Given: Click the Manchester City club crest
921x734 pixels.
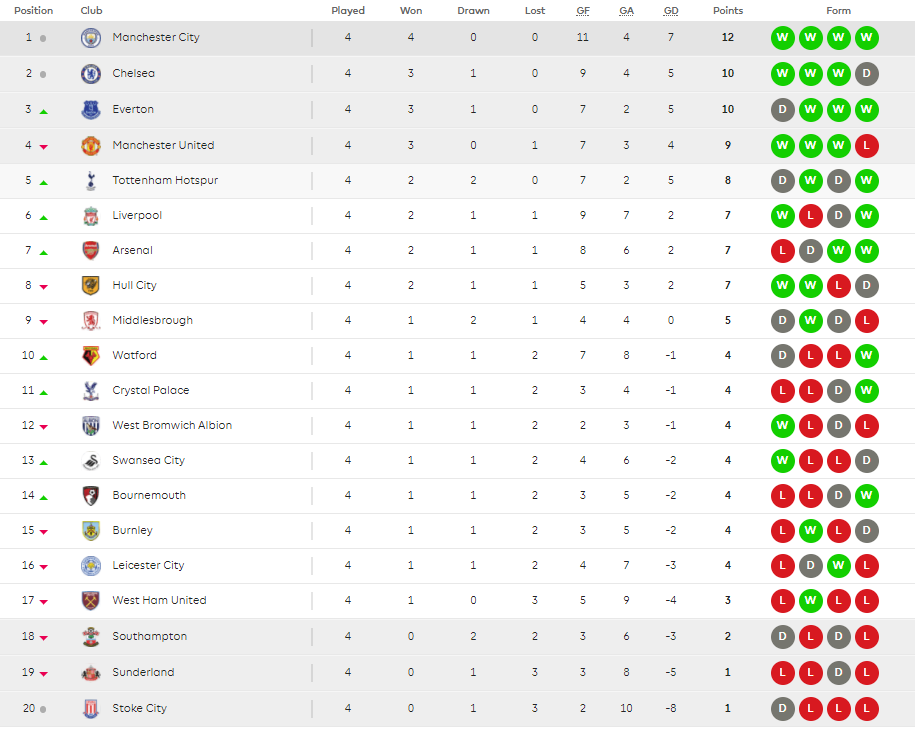Looking at the screenshot, I should point(90,38).
